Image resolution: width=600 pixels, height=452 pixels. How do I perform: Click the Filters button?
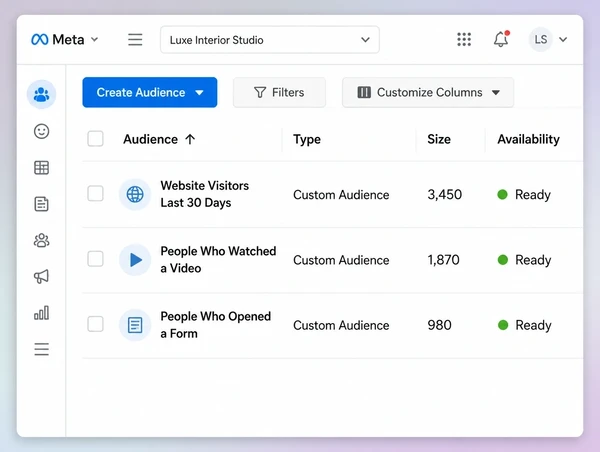279,92
